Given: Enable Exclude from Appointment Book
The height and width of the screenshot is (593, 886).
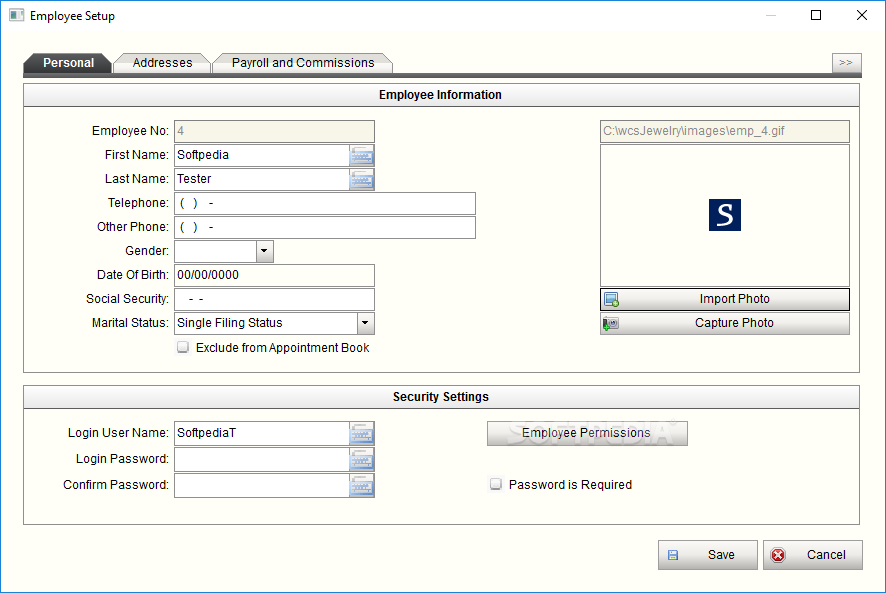Looking at the screenshot, I should point(183,348).
